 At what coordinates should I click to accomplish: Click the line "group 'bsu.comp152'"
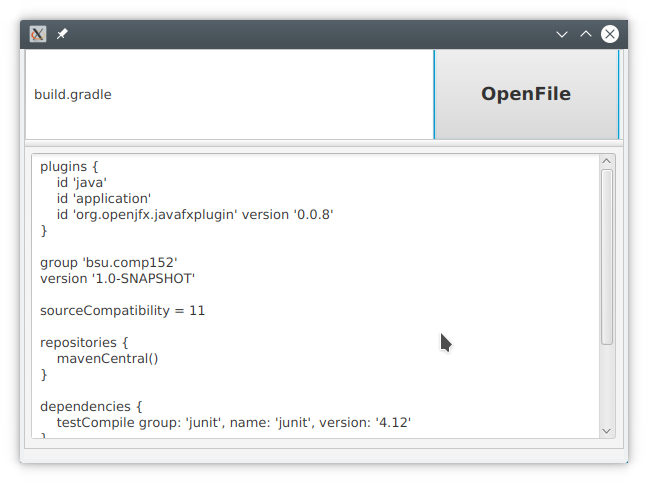tap(109, 263)
